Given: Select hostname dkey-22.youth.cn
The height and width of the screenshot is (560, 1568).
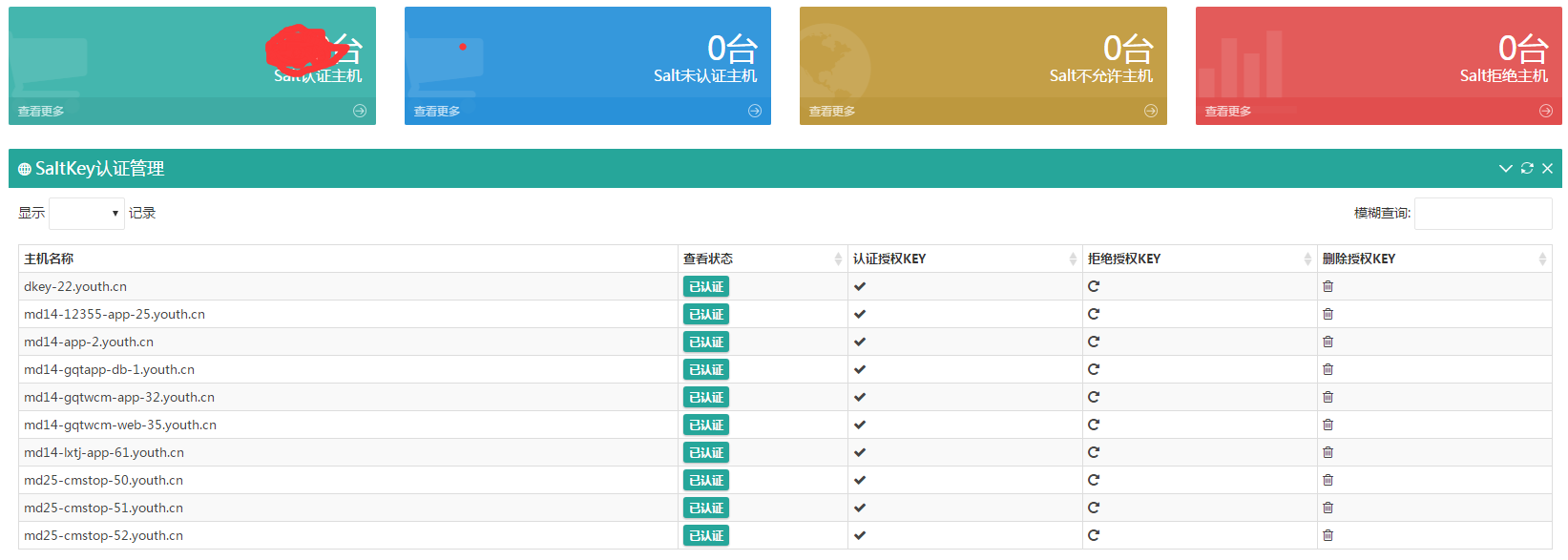Looking at the screenshot, I should [75, 286].
